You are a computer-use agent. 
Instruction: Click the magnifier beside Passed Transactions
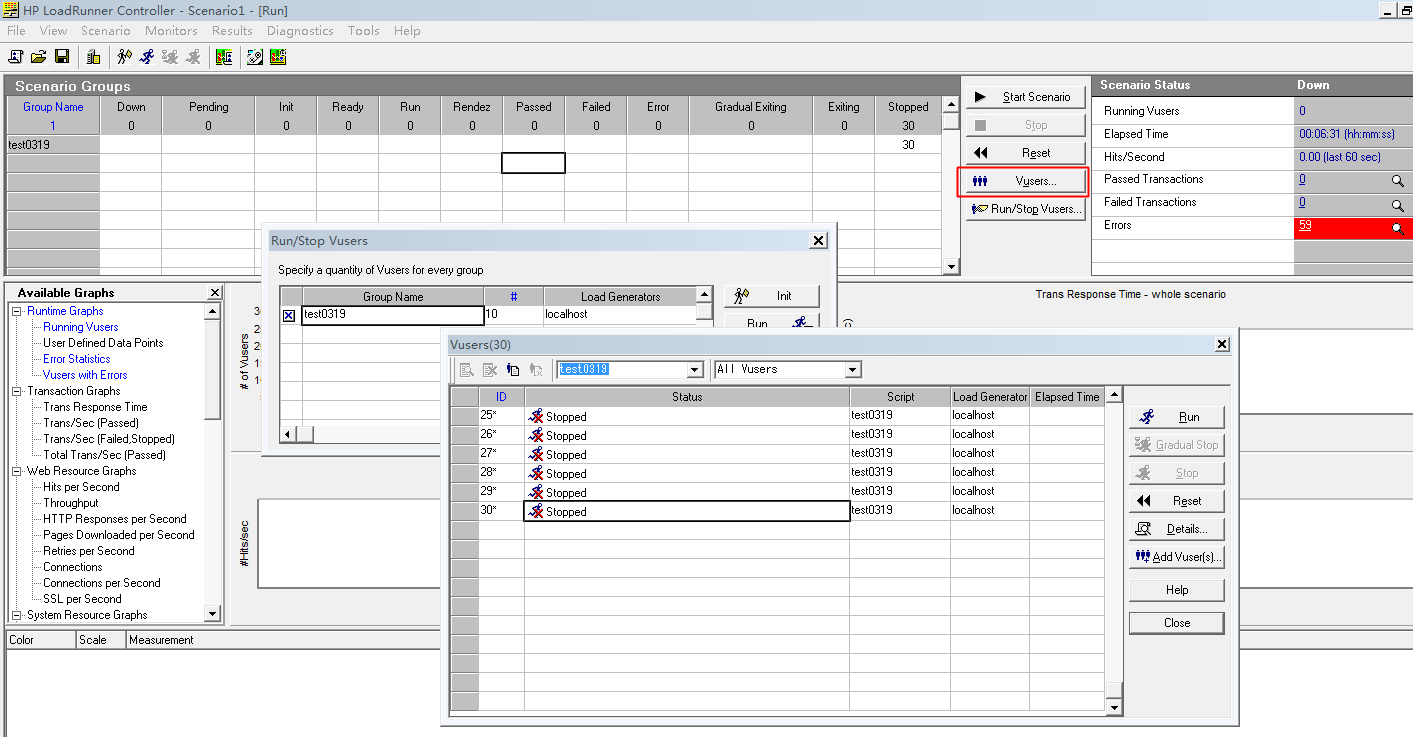pyautogui.click(x=1397, y=181)
